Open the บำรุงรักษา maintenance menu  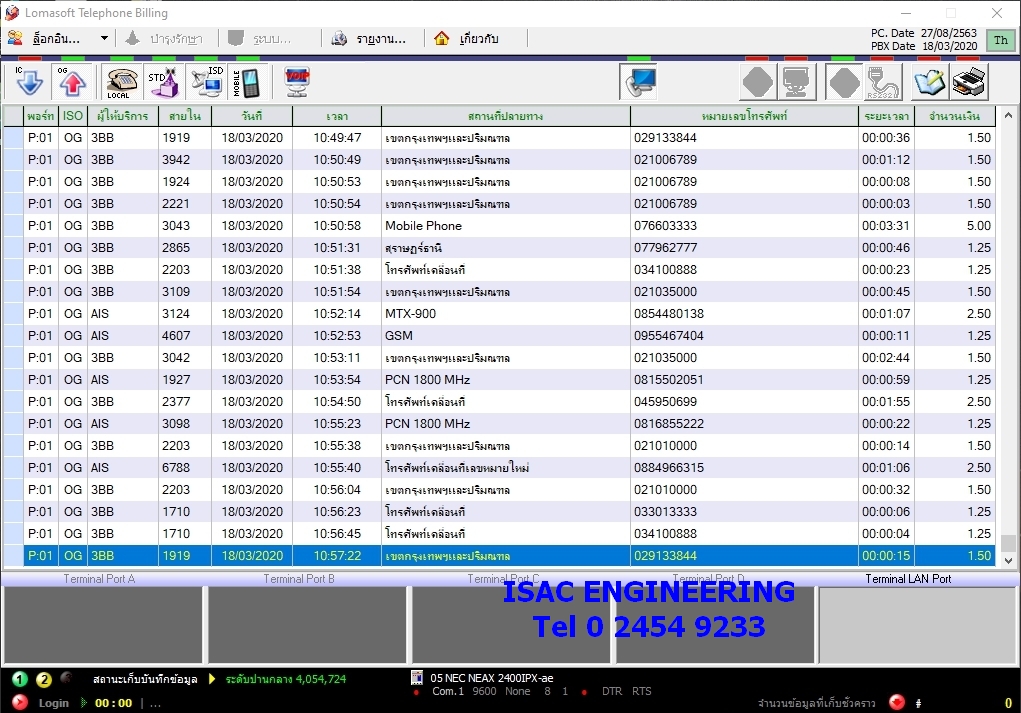tap(164, 38)
